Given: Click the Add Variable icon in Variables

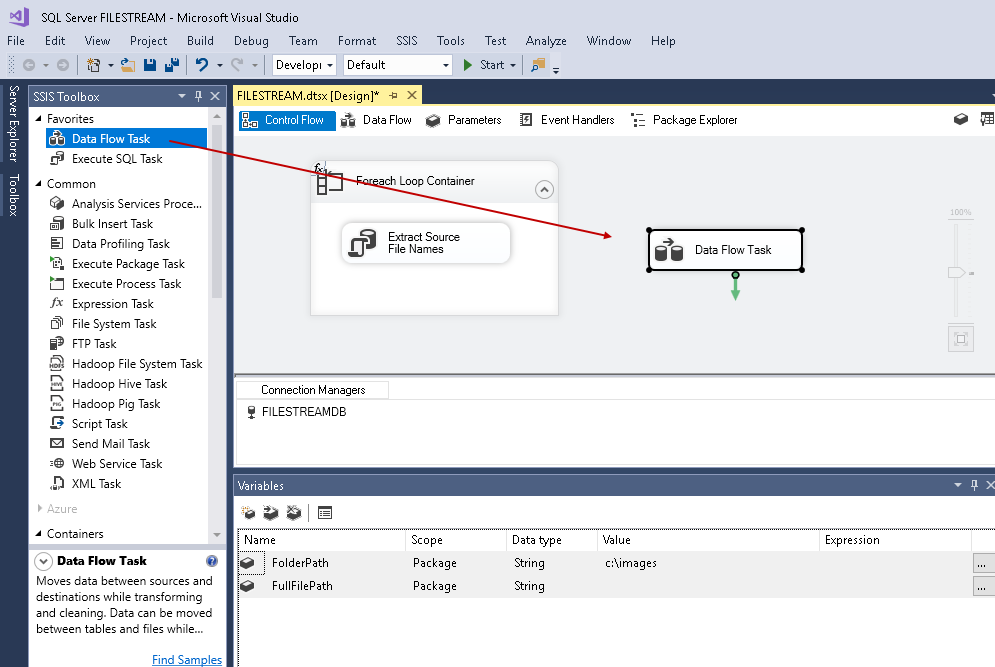Looking at the screenshot, I should coord(248,512).
